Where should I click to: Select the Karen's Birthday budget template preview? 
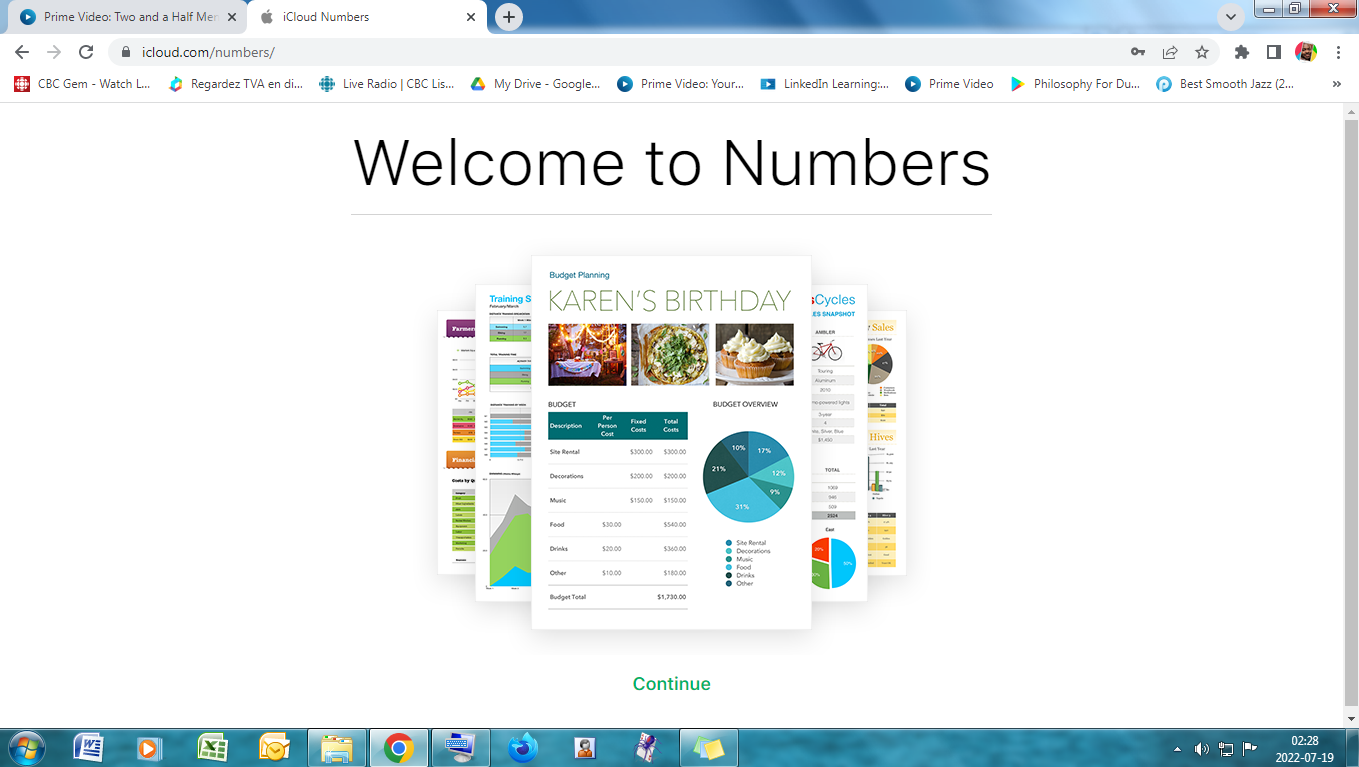[x=671, y=442]
